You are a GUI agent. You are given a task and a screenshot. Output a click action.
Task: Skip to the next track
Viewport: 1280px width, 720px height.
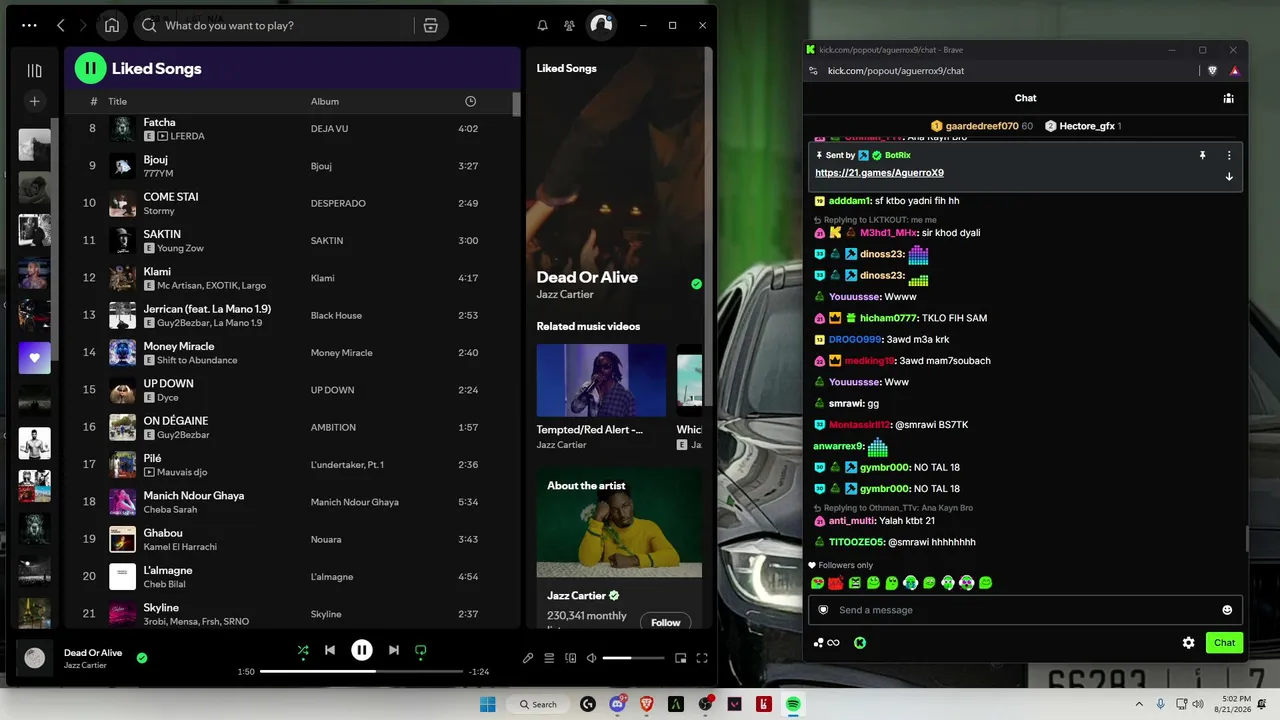tap(394, 650)
